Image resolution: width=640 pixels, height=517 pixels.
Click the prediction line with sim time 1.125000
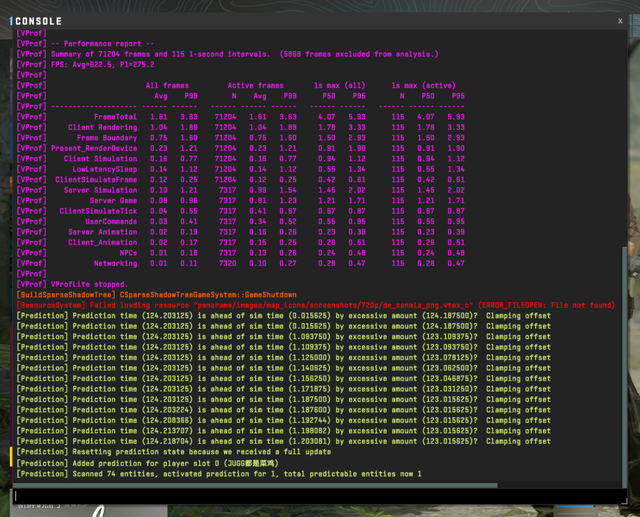pyautogui.click(x=283, y=357)
